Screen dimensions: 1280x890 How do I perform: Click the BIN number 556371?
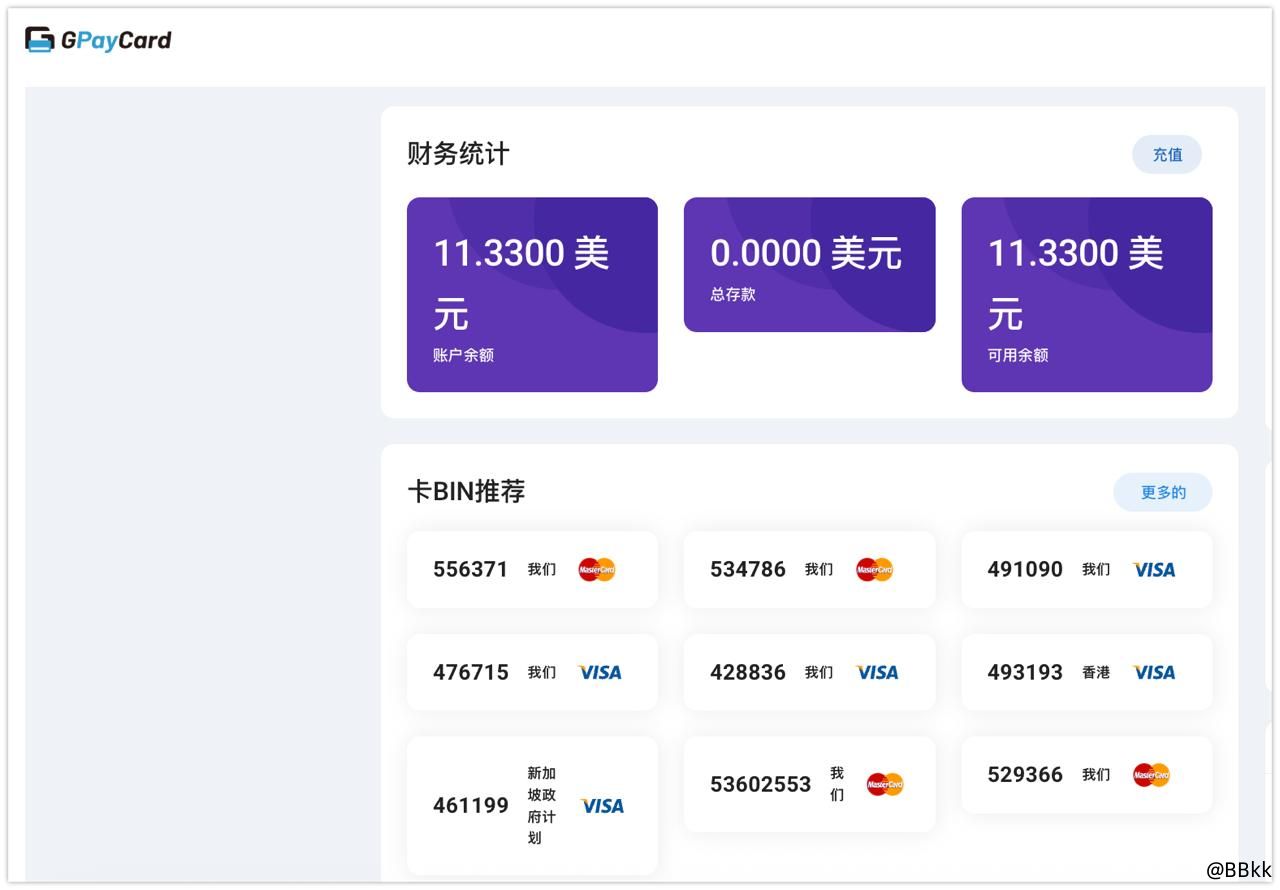(x=471, y=570)
